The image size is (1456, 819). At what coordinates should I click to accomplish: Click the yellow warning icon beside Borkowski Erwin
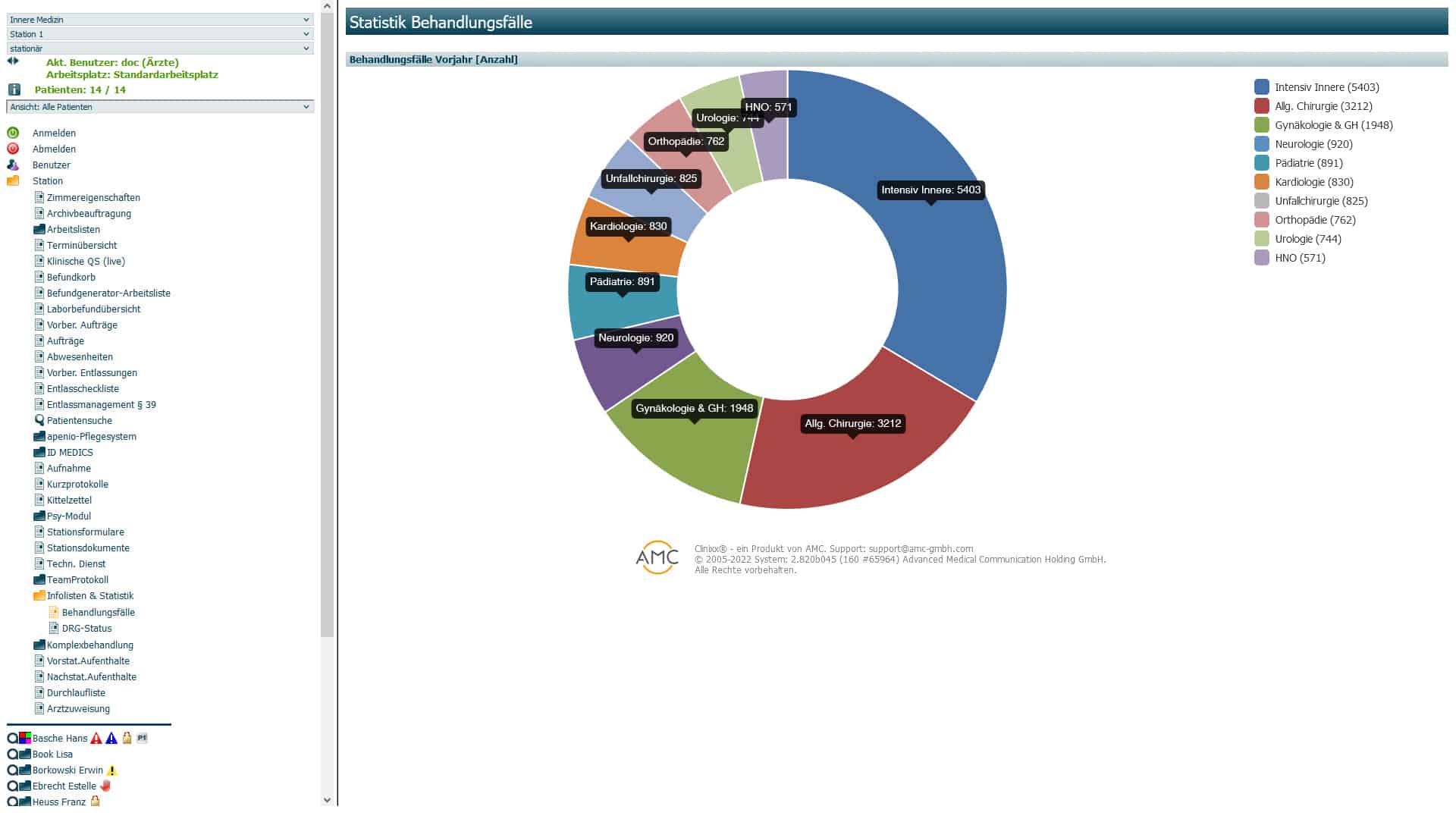pos(112,770)
